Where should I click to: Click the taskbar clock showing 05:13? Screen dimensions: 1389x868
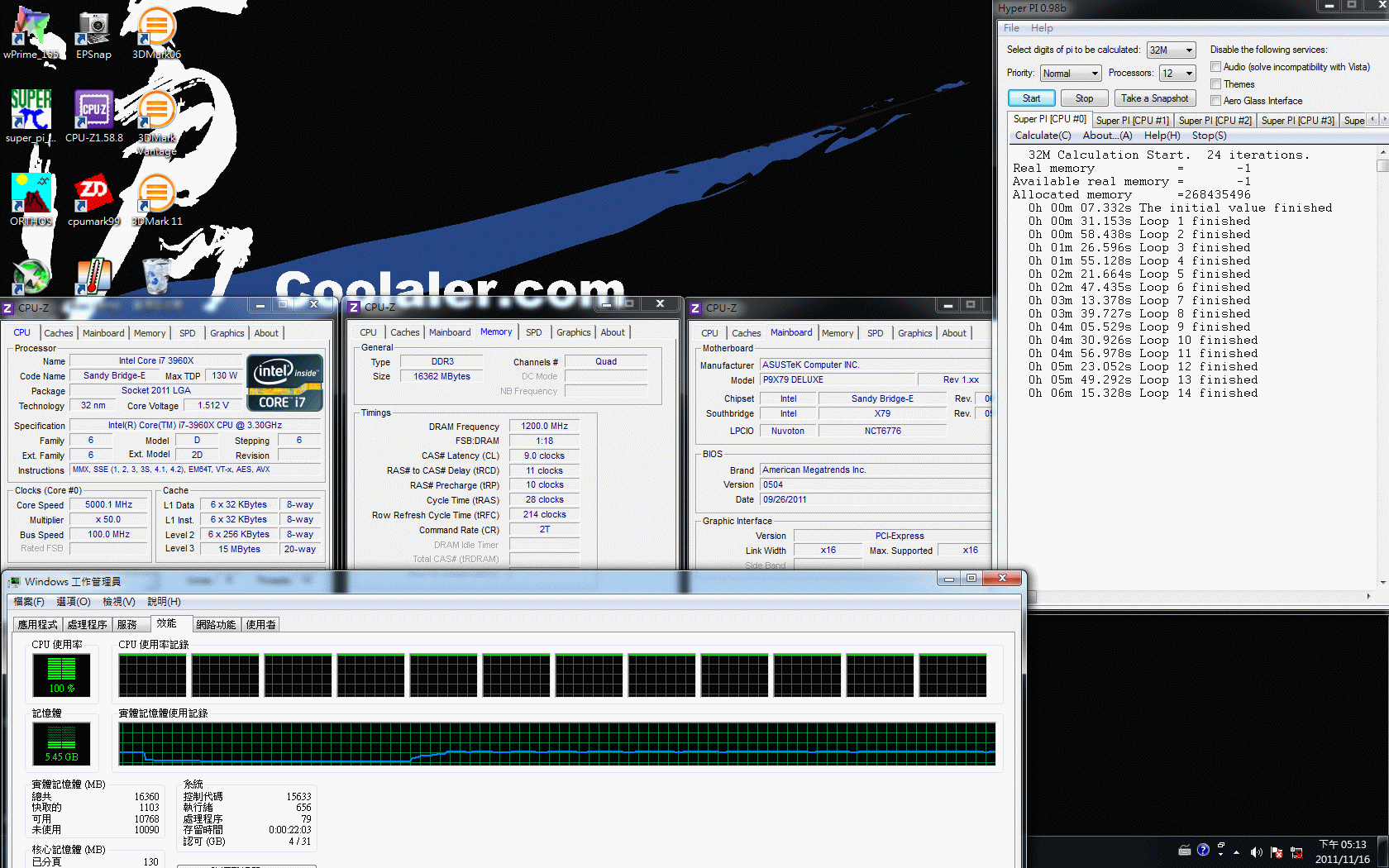coord(1343,851)
